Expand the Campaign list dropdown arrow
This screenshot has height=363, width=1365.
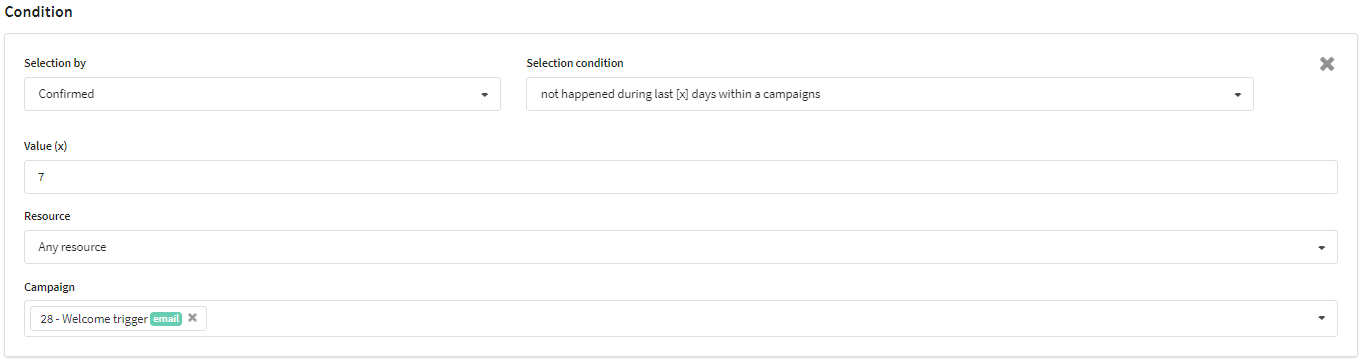[1321, 318]
